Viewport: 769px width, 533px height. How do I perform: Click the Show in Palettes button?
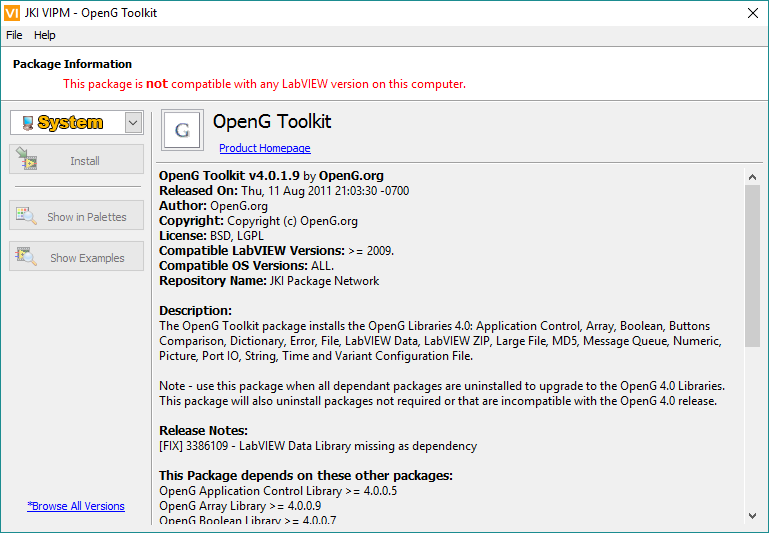[77, 215]
